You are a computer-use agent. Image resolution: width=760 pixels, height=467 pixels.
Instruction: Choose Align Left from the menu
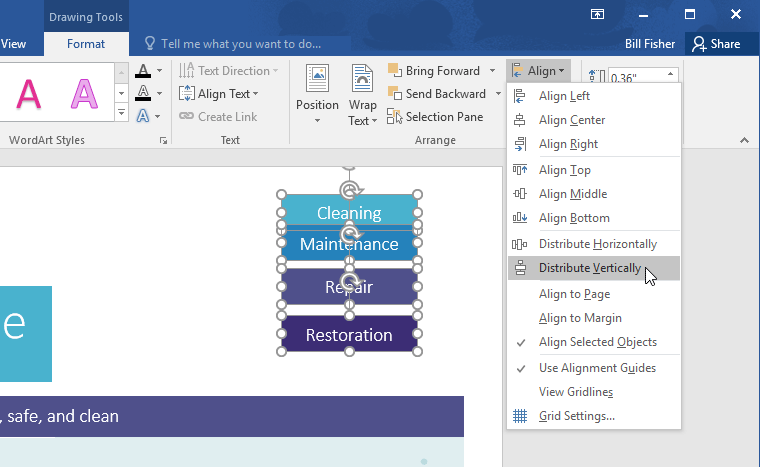564,96
